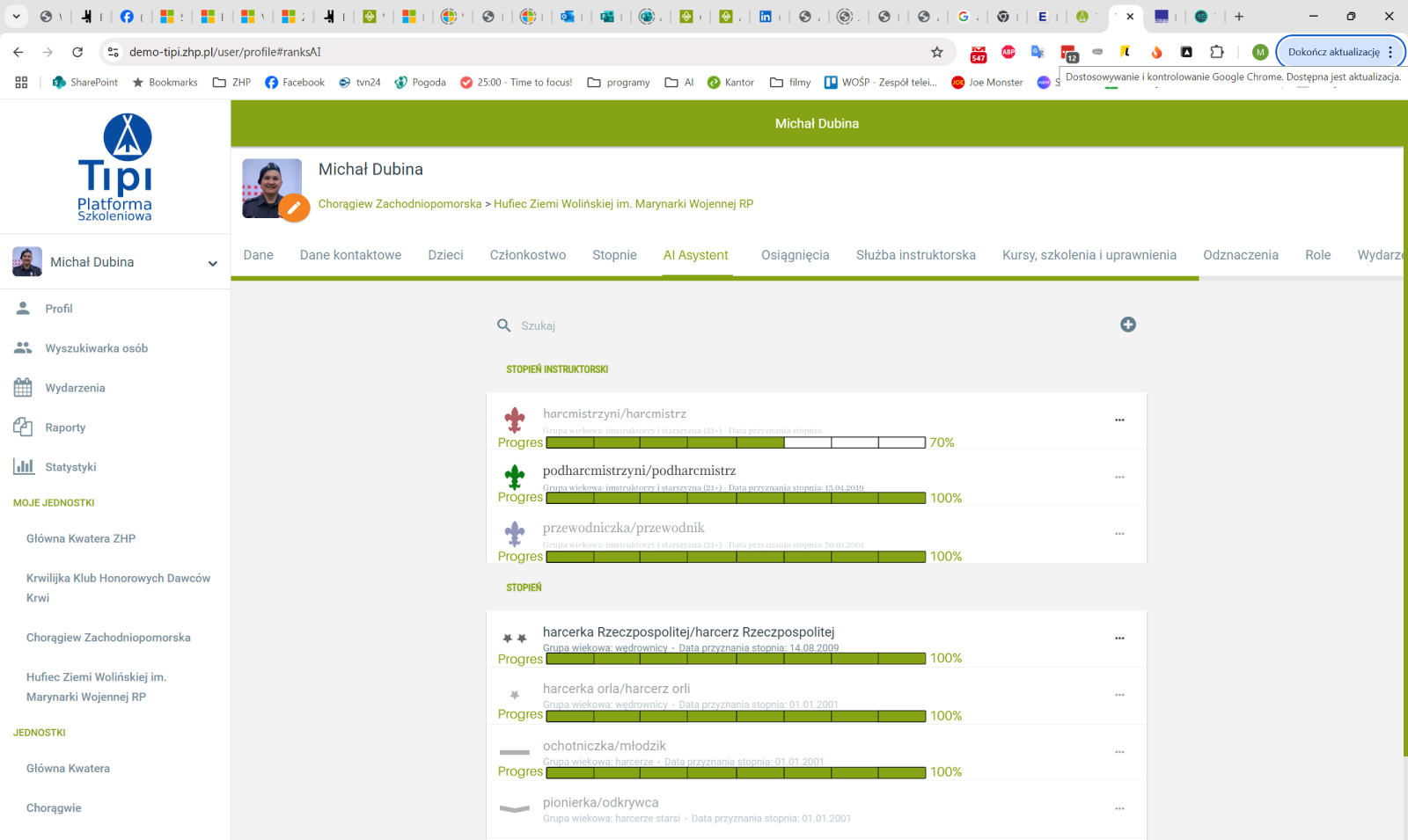This screenshot has height=840, width=1408.
Task: Click the search magnifier icon
Action: tap(504, 325)
